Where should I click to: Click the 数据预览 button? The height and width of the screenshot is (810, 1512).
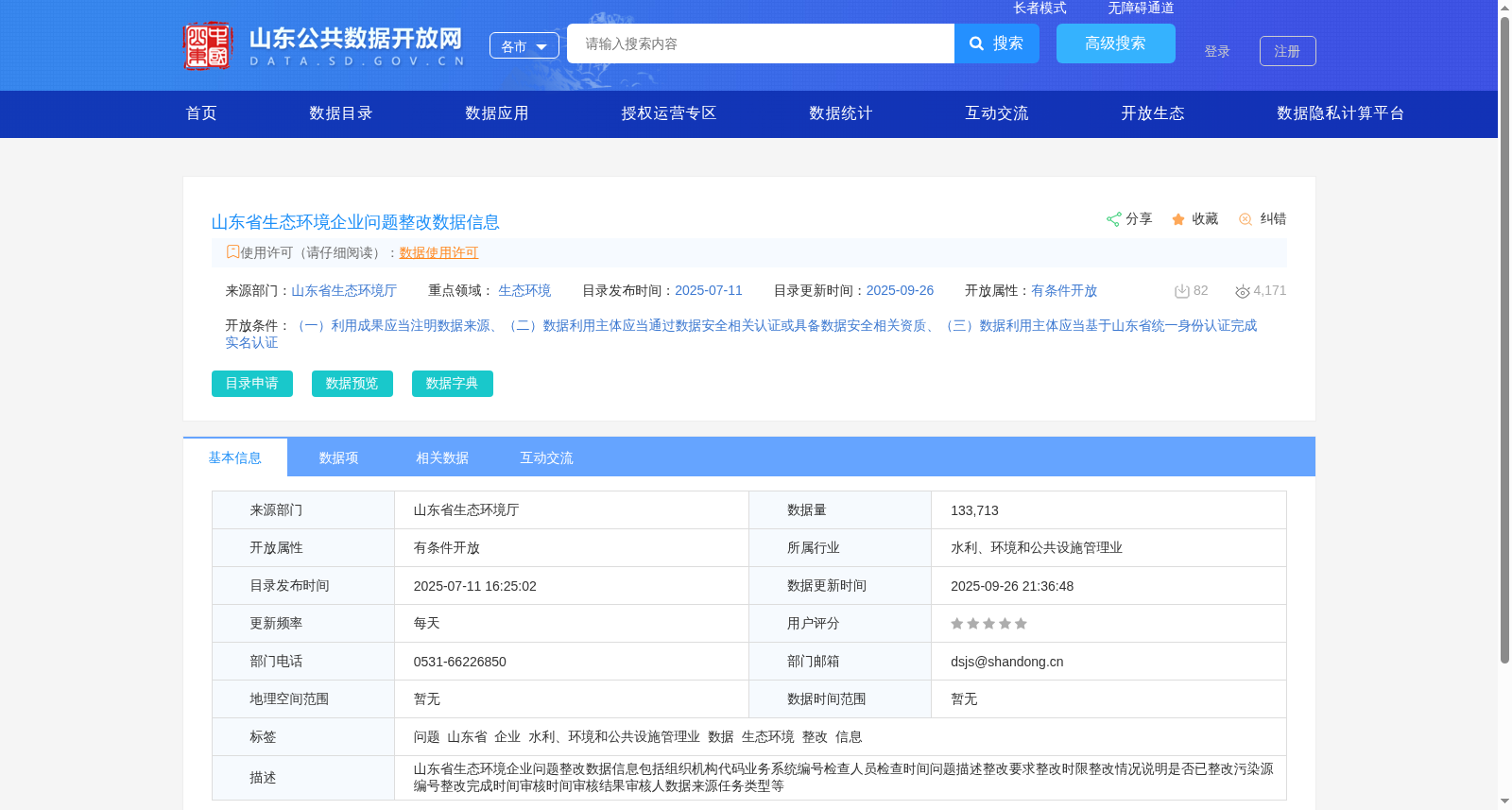[x=352, y=384]
